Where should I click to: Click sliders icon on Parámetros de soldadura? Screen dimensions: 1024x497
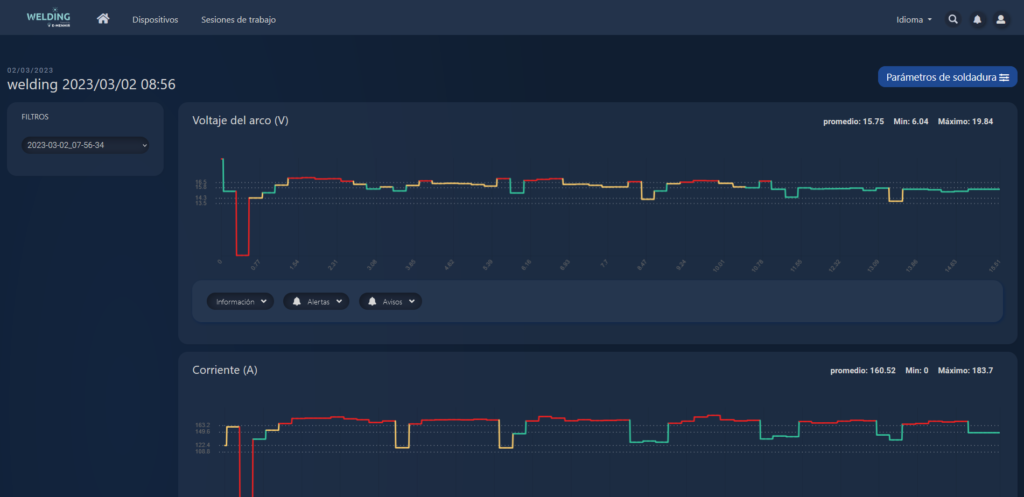1004,77
